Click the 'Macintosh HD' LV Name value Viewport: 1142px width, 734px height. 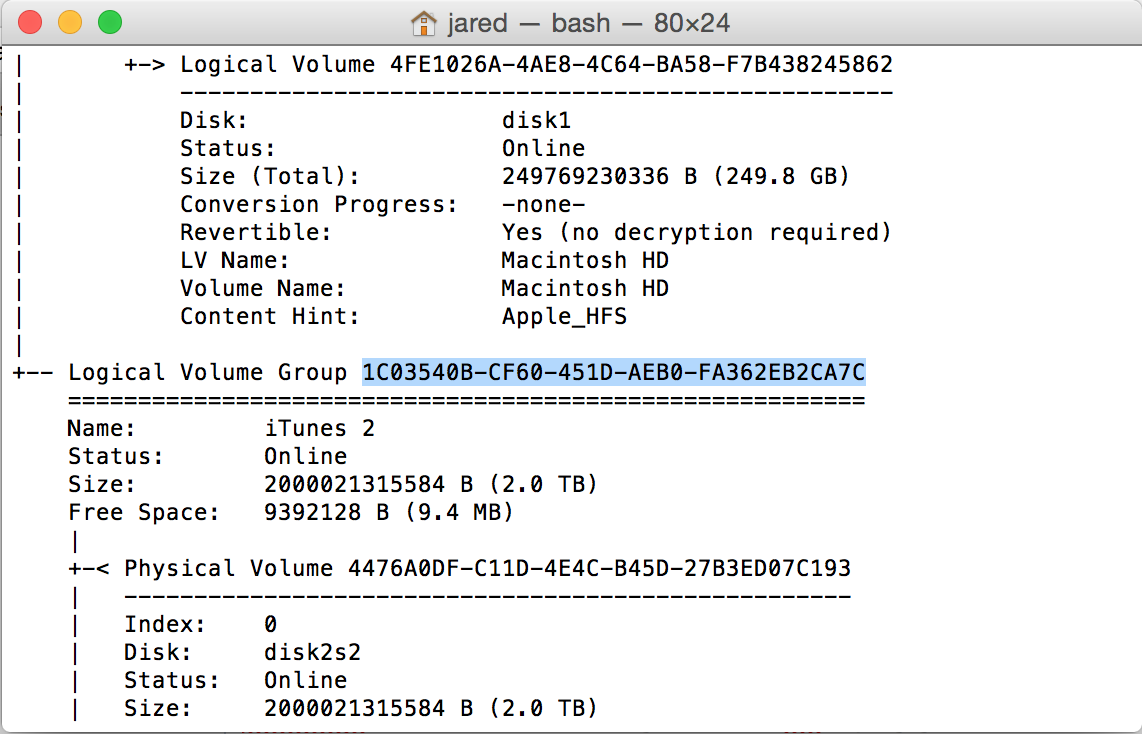coord(586,260)
